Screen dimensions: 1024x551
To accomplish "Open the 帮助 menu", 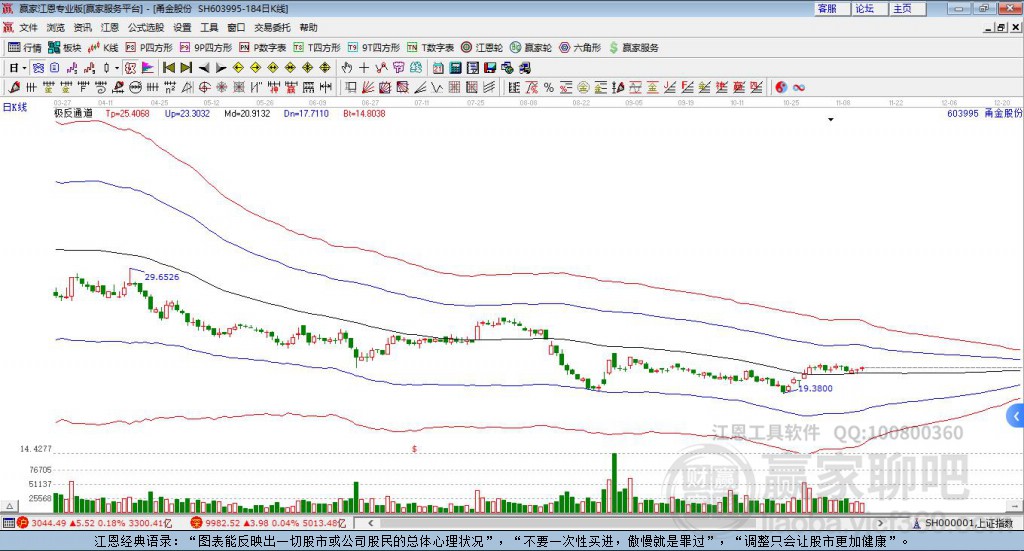I will pos(308,27).
